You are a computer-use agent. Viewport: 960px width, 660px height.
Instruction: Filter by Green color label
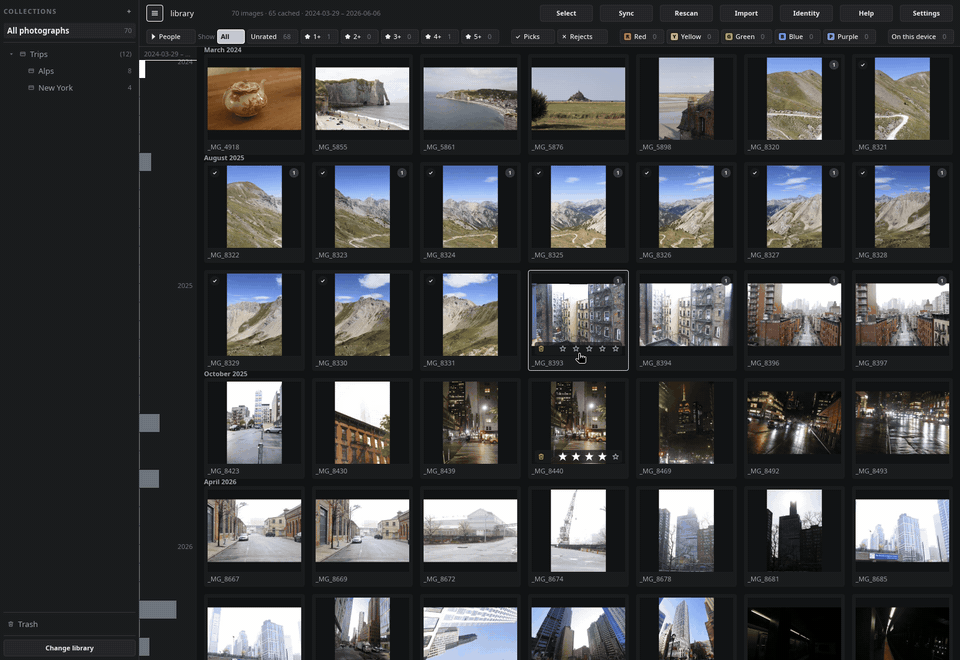point(746,37)
